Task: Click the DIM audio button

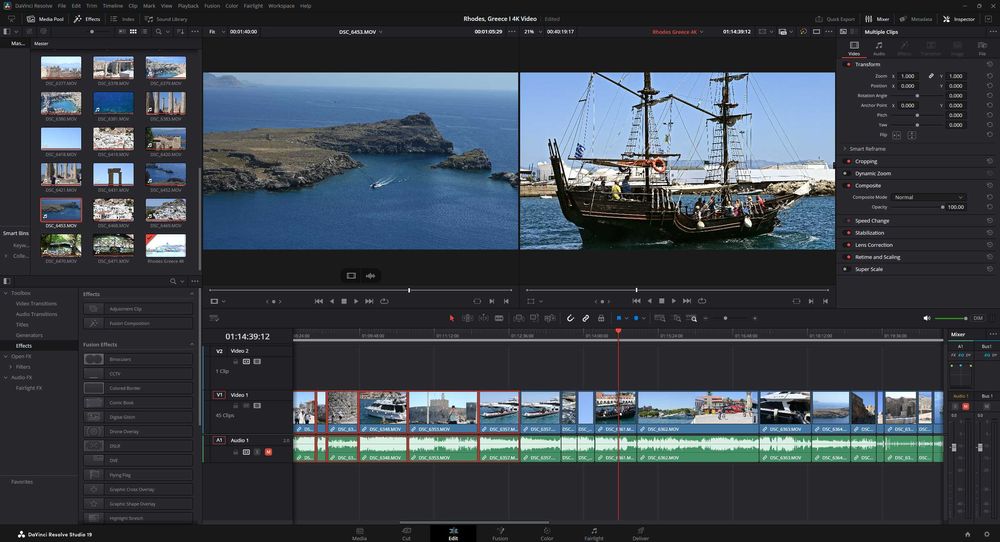Action: [977, 318]
